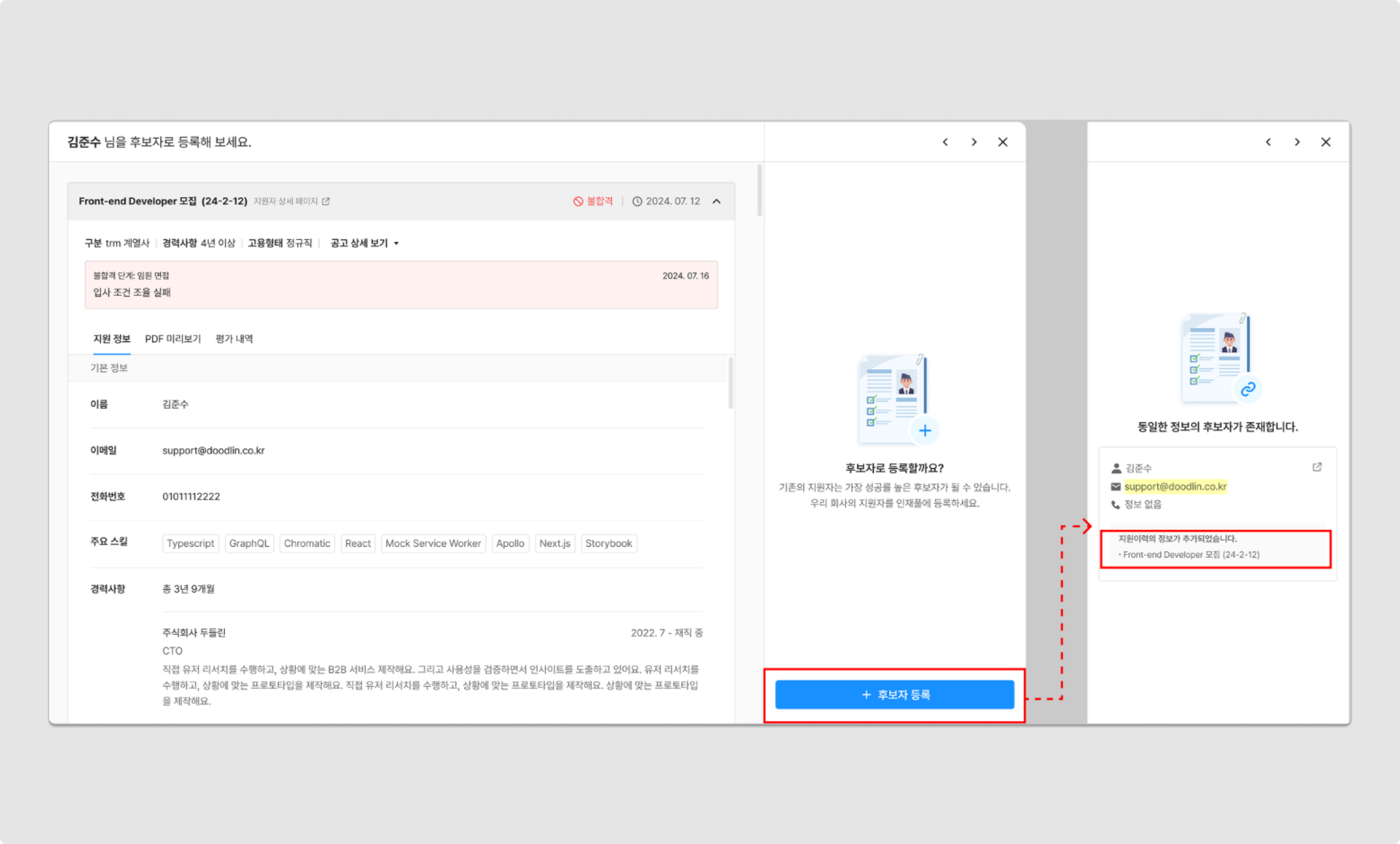Click the main content vertical scrollbar
The width and height of the screenshot is (1400, 844).
759,191
